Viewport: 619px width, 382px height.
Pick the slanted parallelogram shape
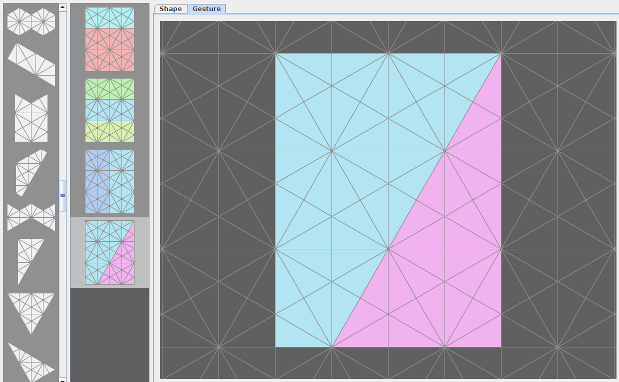31,65
